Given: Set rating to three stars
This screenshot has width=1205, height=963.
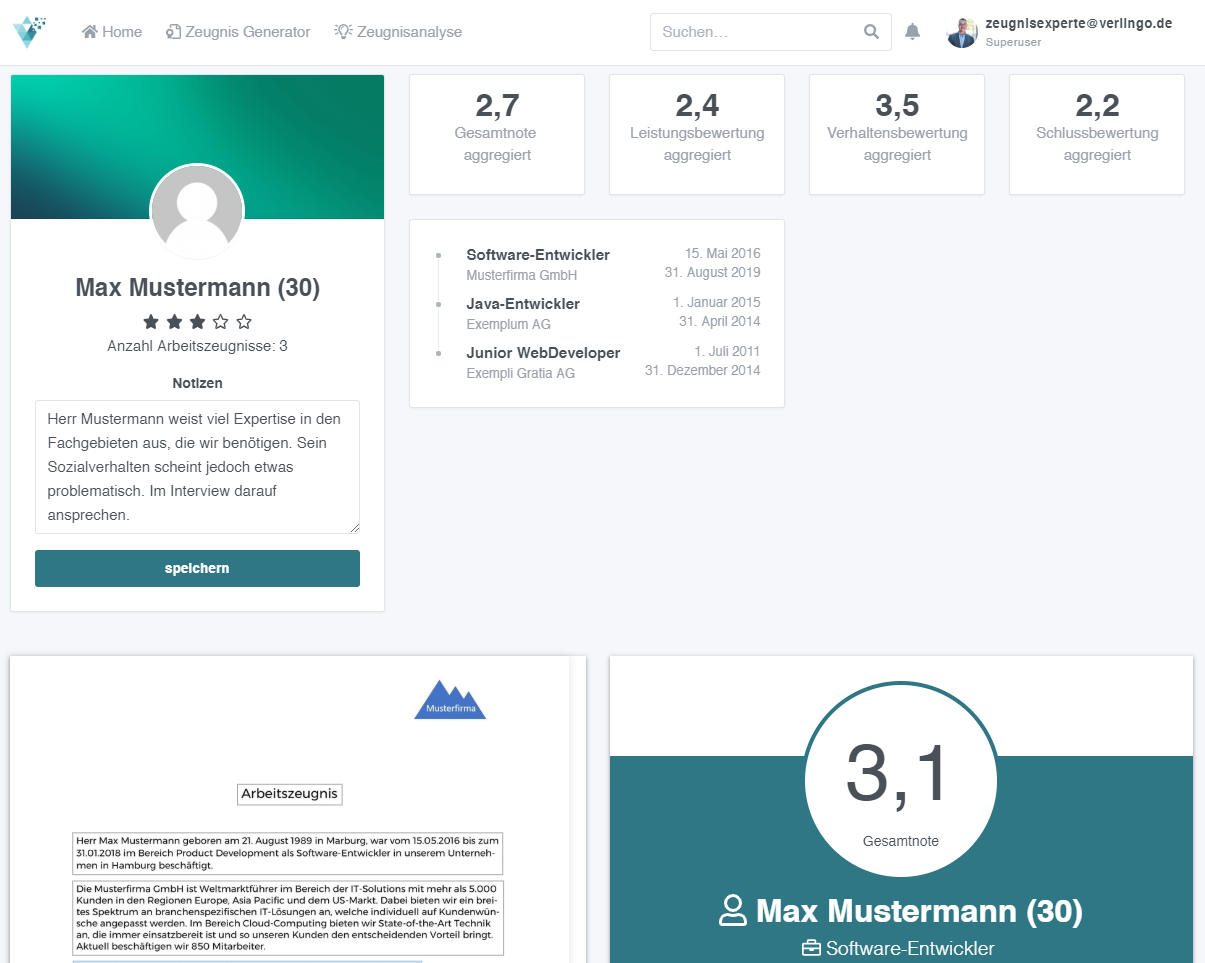Looking at the screenshot, I should click(197, 322).
